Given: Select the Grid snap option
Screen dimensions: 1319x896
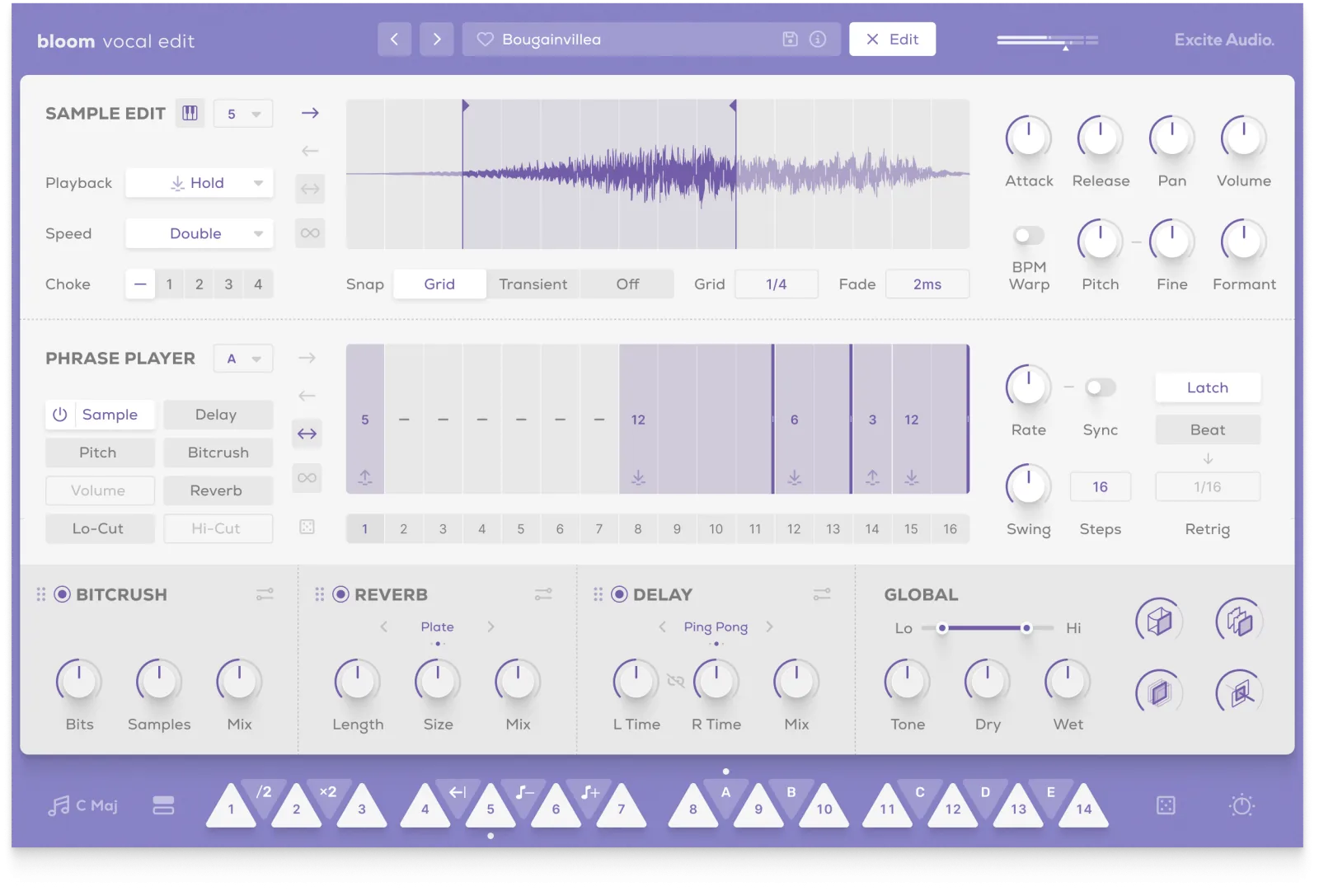Looking at the screenshot, I should (439, 284).
